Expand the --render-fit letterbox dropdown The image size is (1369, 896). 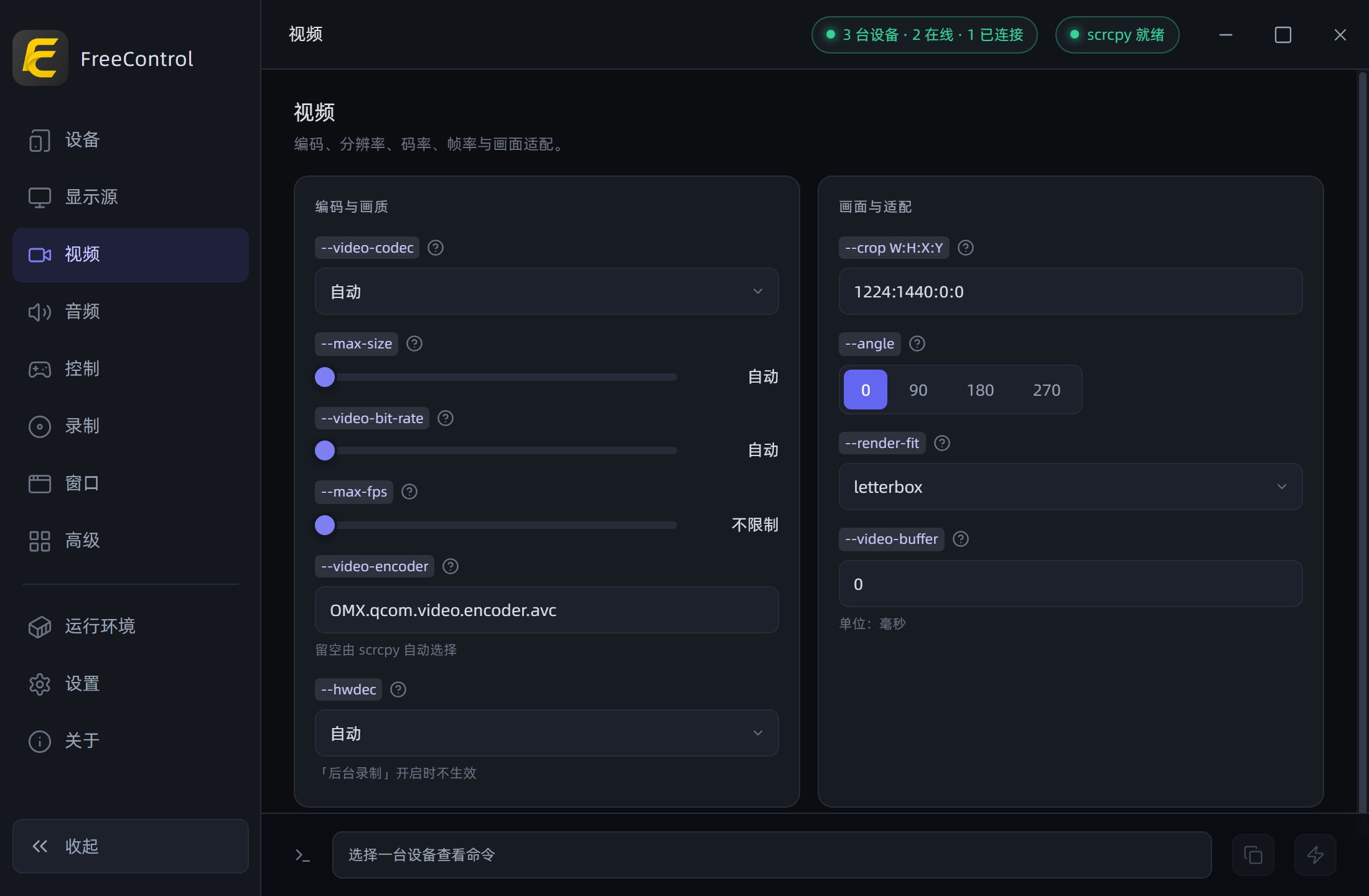pyautogui.click(x=1071, y=487)
